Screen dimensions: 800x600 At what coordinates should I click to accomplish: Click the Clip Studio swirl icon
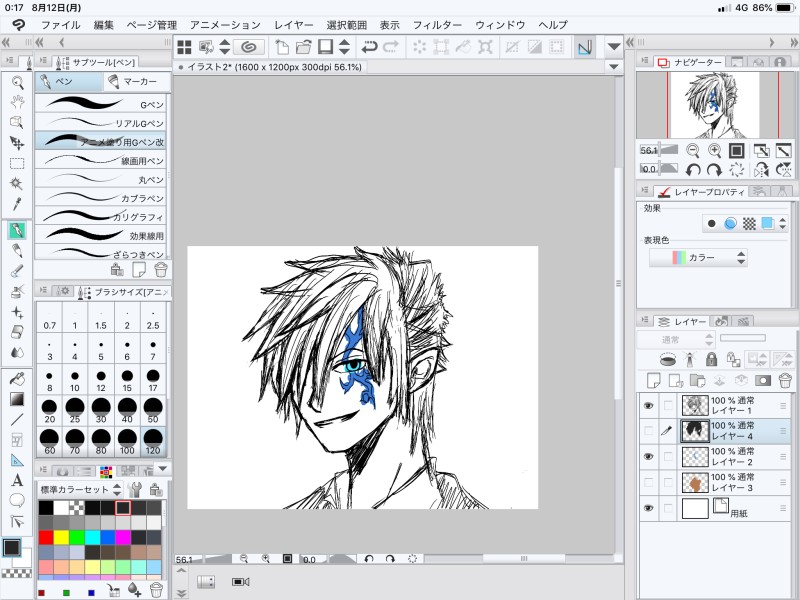tap(249, 47)
